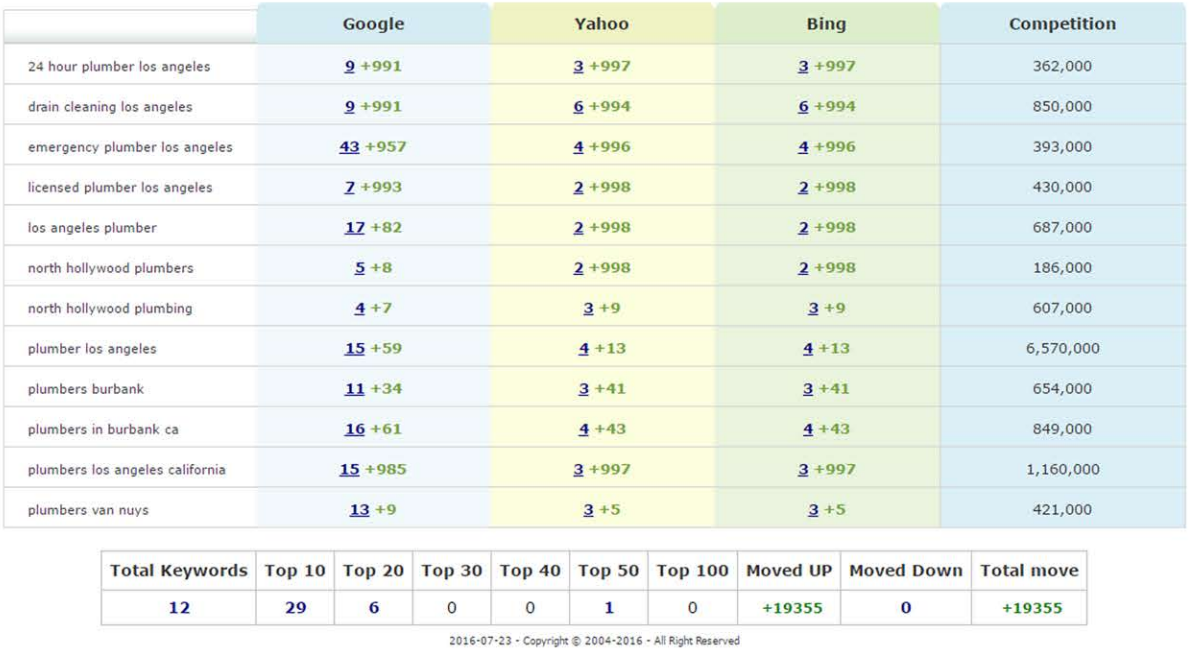The width and height of the screenshot is (1189, 655).
Task: Click Yahoo rank 4 for emergency plumber los angeles
Action: [579, 146]
